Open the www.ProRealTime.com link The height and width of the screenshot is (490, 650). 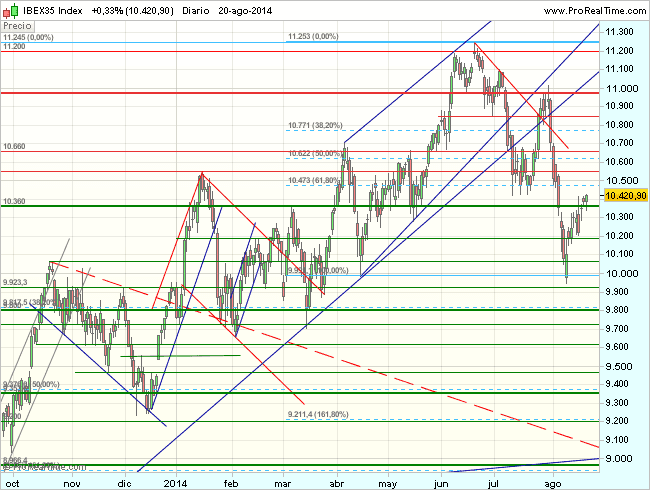pos(595,11)
